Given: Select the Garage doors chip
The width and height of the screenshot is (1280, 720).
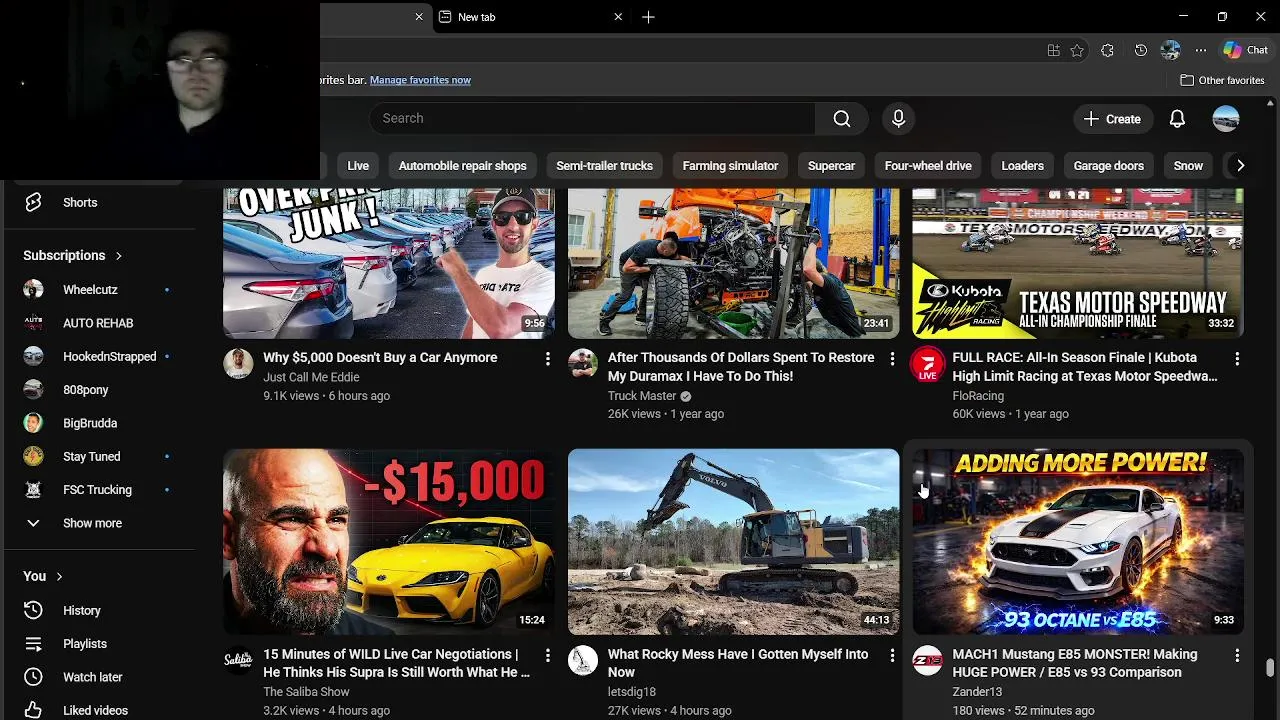Looking at the screenshot, I should click(x=1108, y=166).
